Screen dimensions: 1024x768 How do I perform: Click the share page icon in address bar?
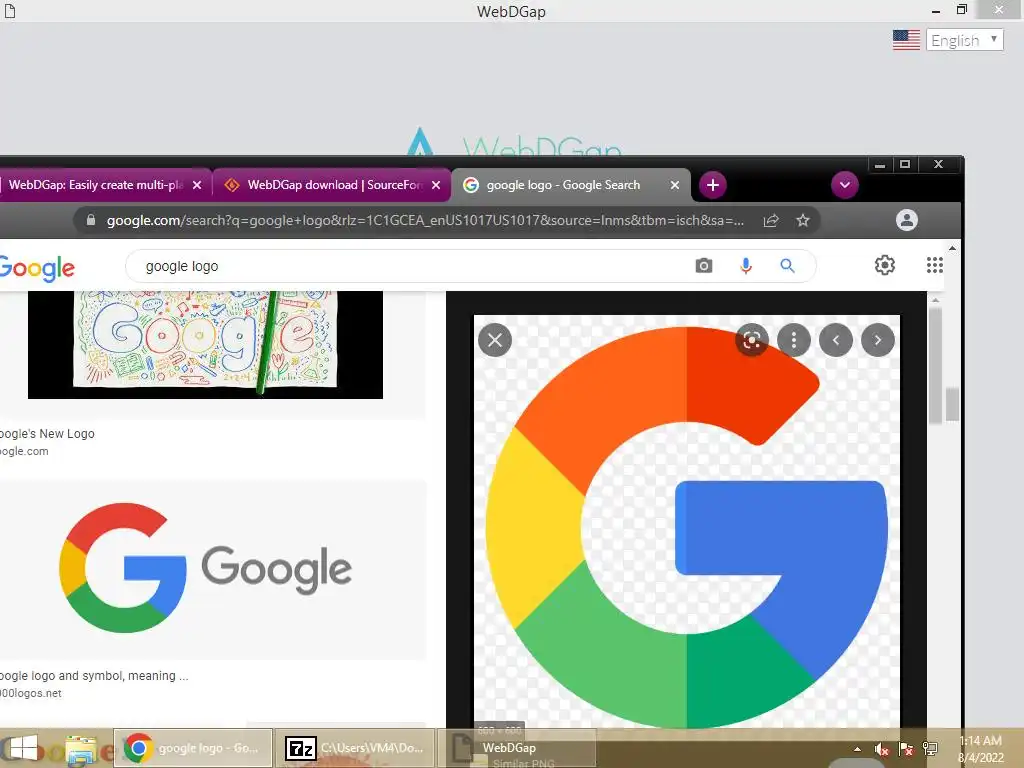tap(771, 221)
